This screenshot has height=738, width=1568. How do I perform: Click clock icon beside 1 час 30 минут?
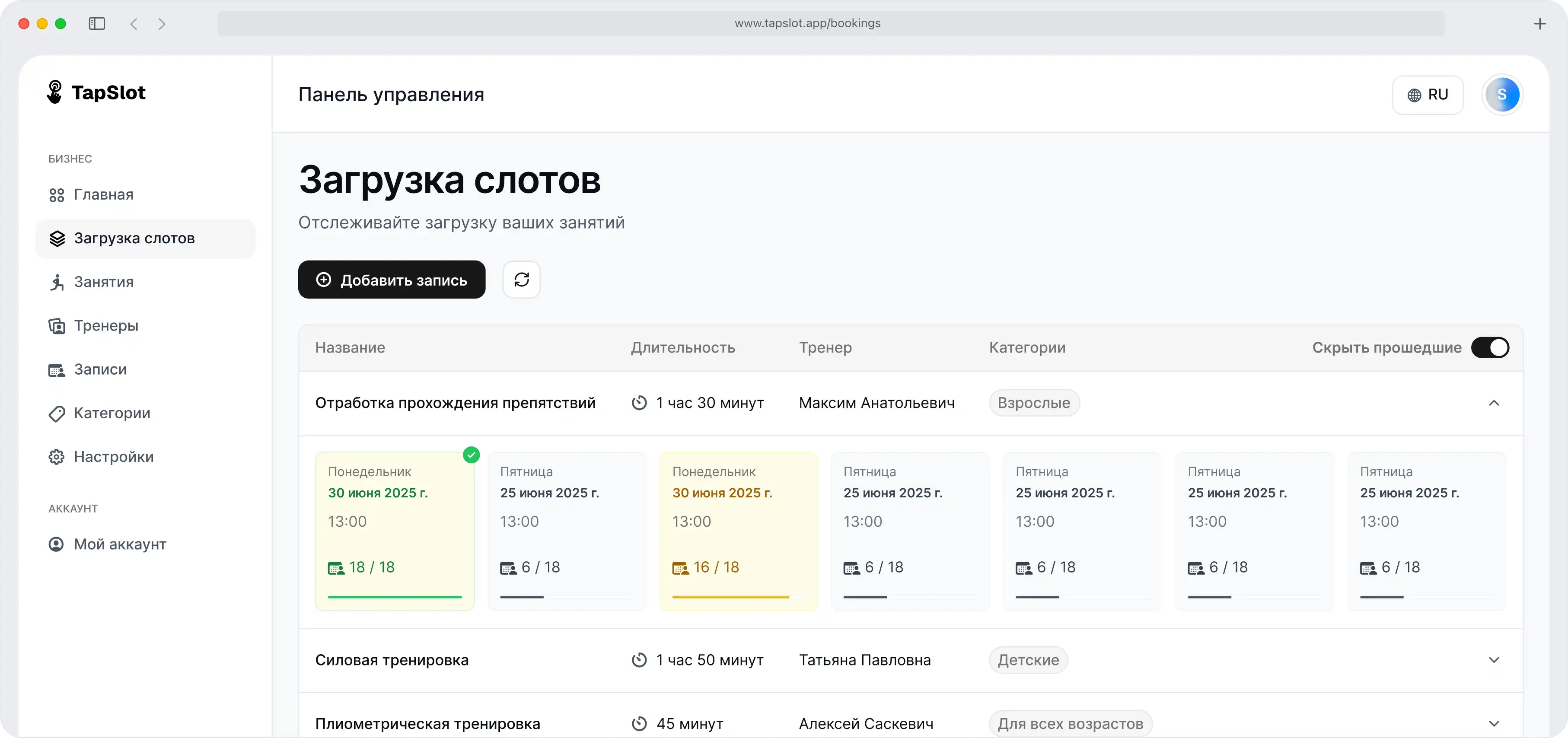point(639,404)
